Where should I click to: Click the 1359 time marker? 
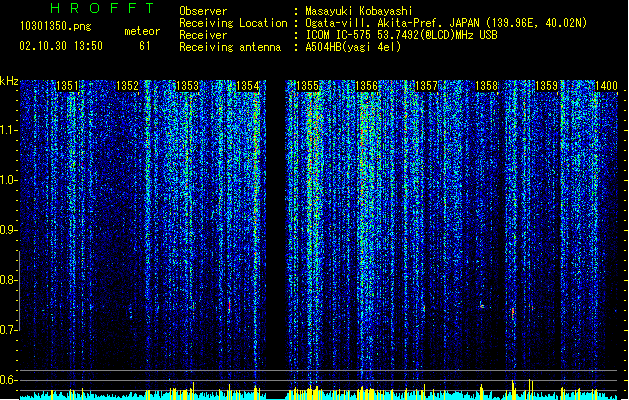[x=546, y=86]
